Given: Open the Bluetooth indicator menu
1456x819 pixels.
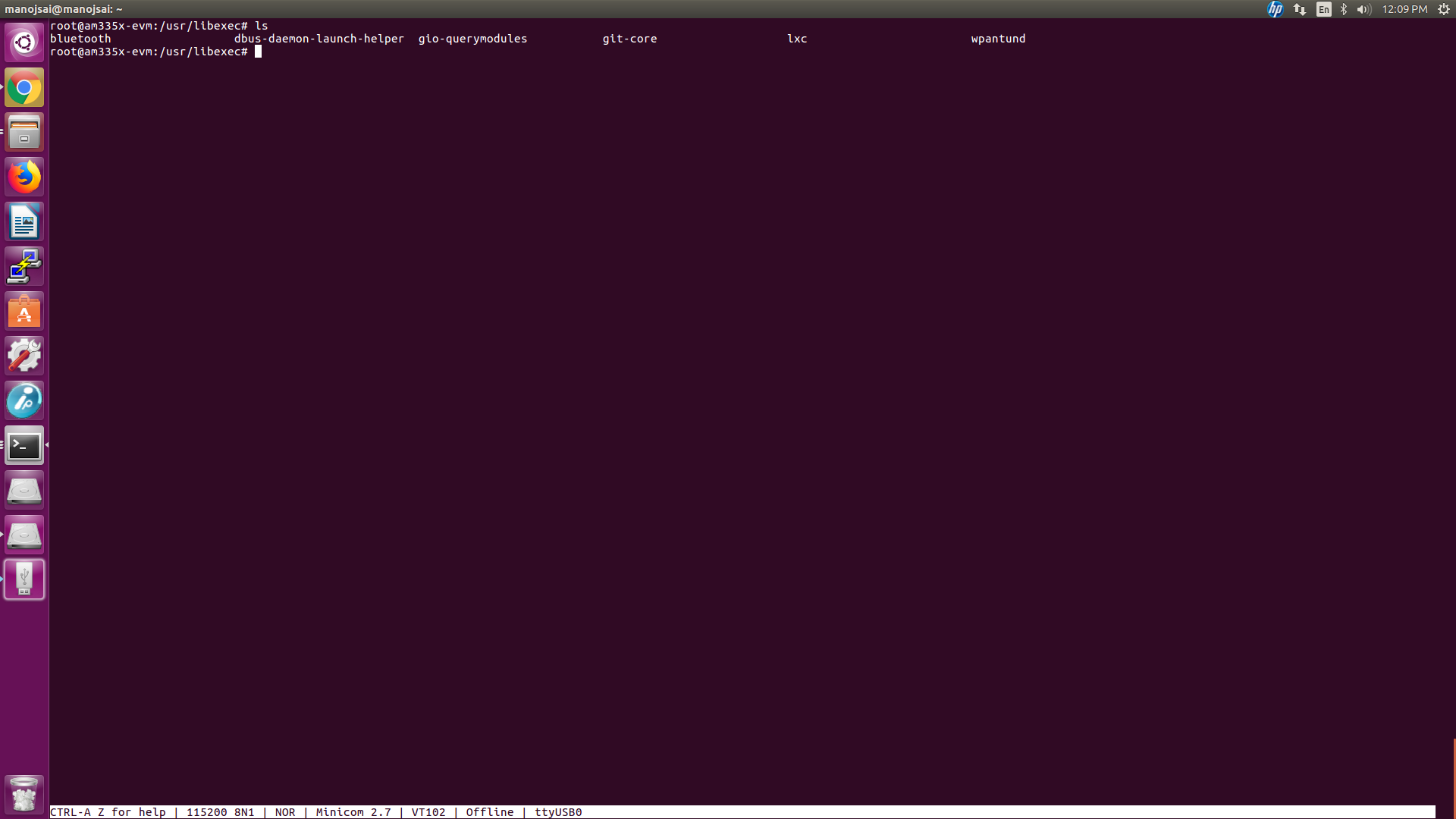Looking at the screenshot, I should click(1344, 9).
